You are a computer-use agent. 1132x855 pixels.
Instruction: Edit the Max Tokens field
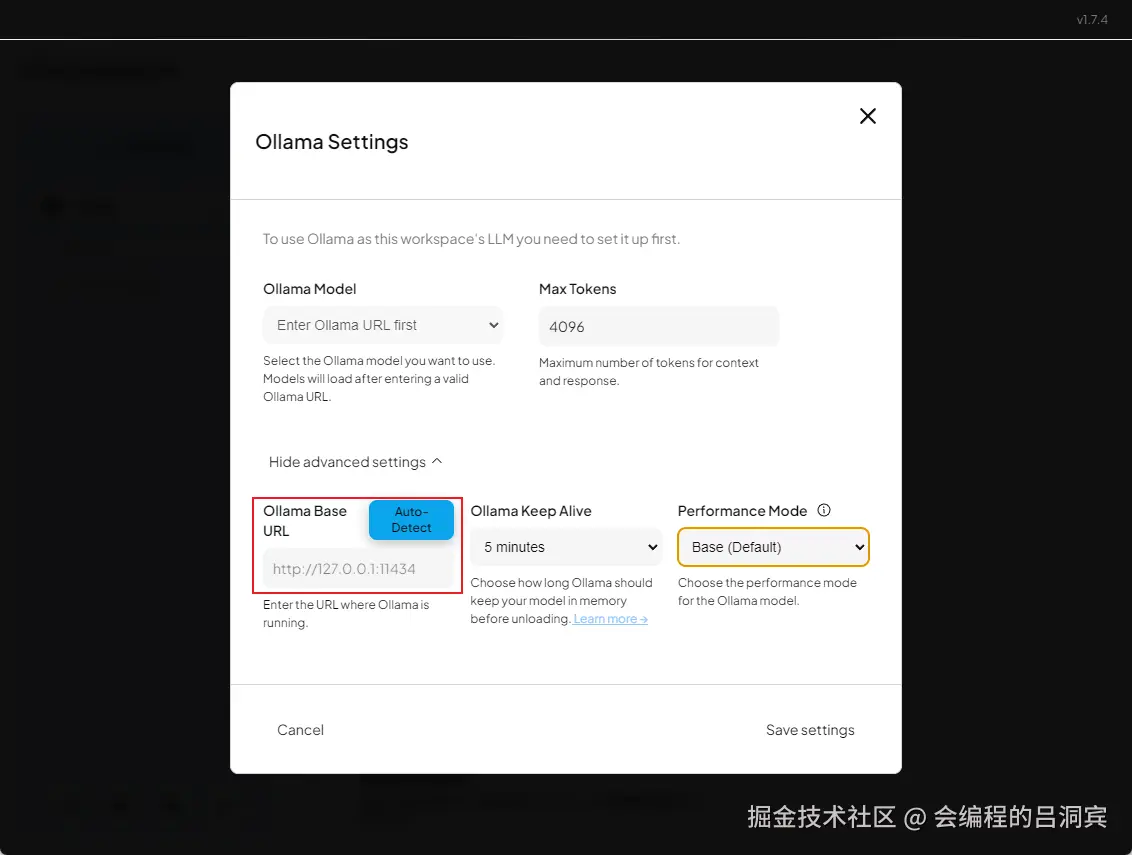click(658, 326)
